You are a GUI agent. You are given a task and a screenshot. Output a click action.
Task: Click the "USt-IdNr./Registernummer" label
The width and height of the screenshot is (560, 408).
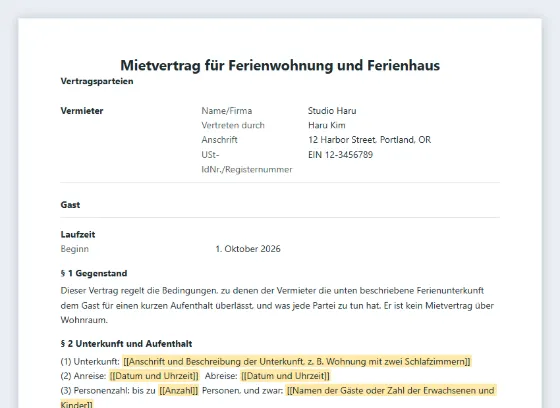[247, 162]
